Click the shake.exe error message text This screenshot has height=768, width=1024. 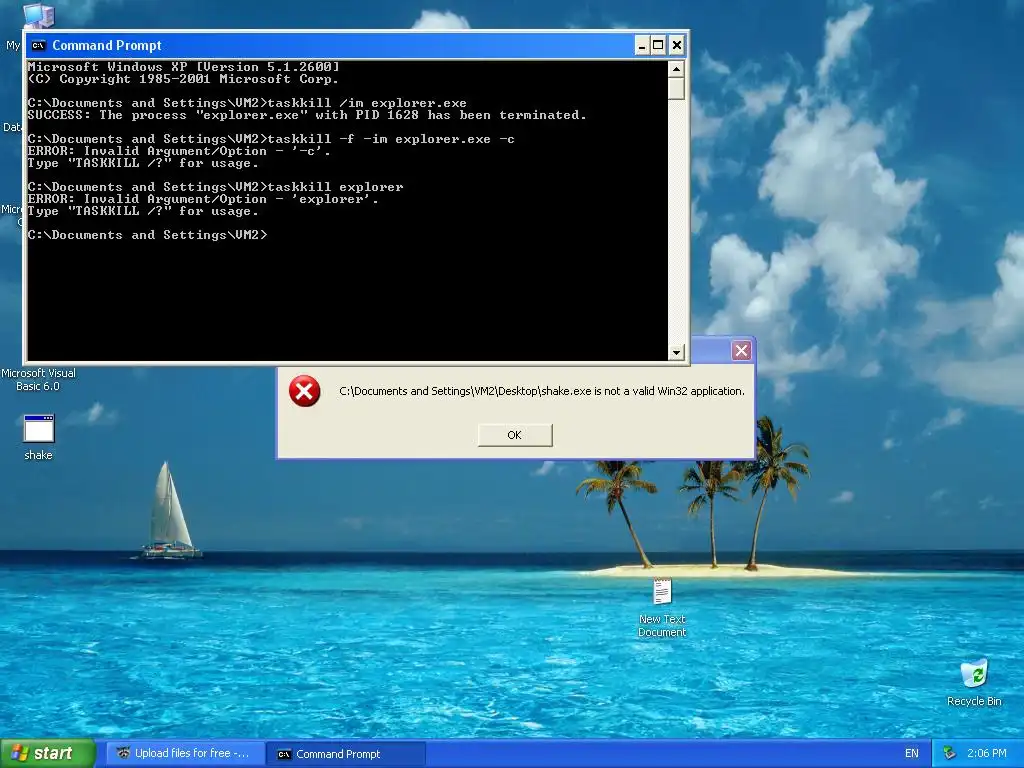tap(542, 391)
